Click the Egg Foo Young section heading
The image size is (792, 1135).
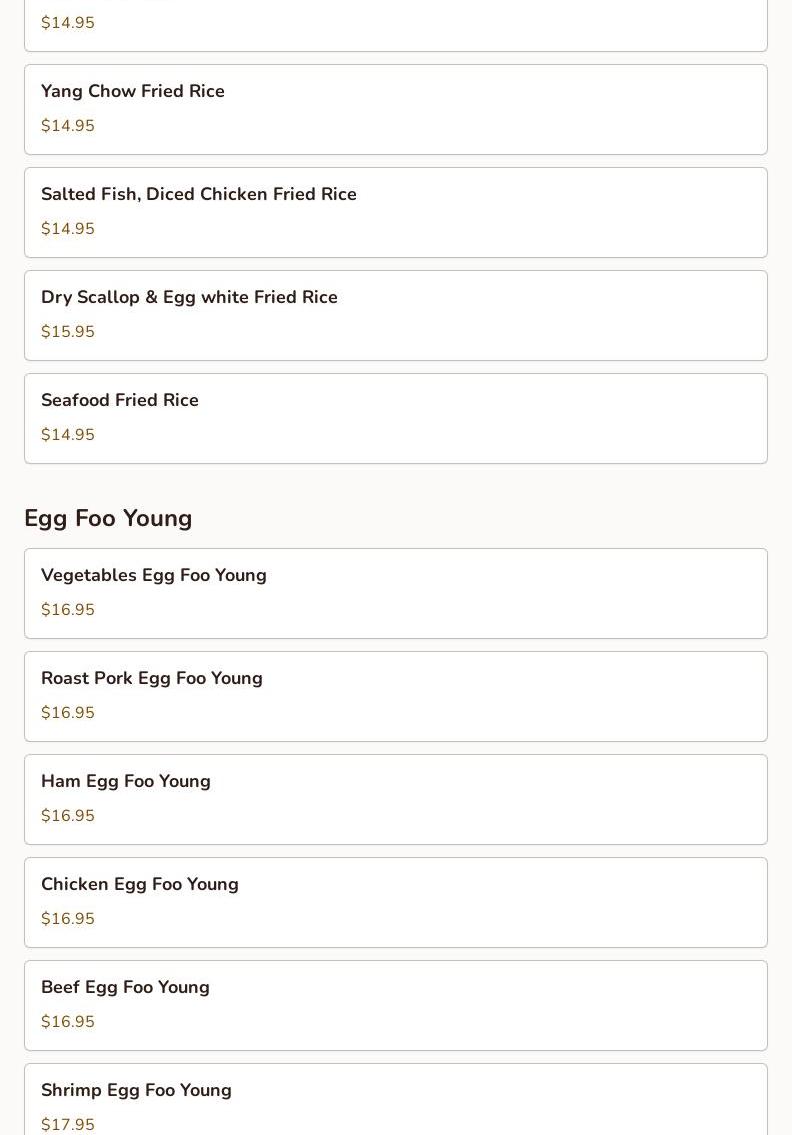(x=108, y=518)
